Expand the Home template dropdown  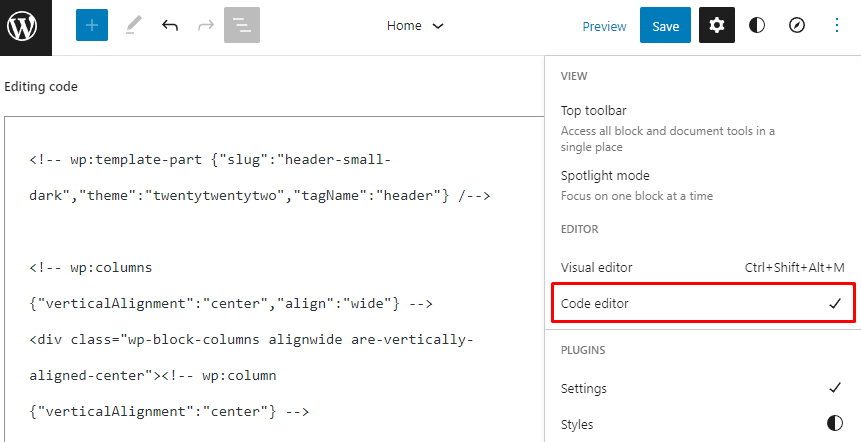415,26
